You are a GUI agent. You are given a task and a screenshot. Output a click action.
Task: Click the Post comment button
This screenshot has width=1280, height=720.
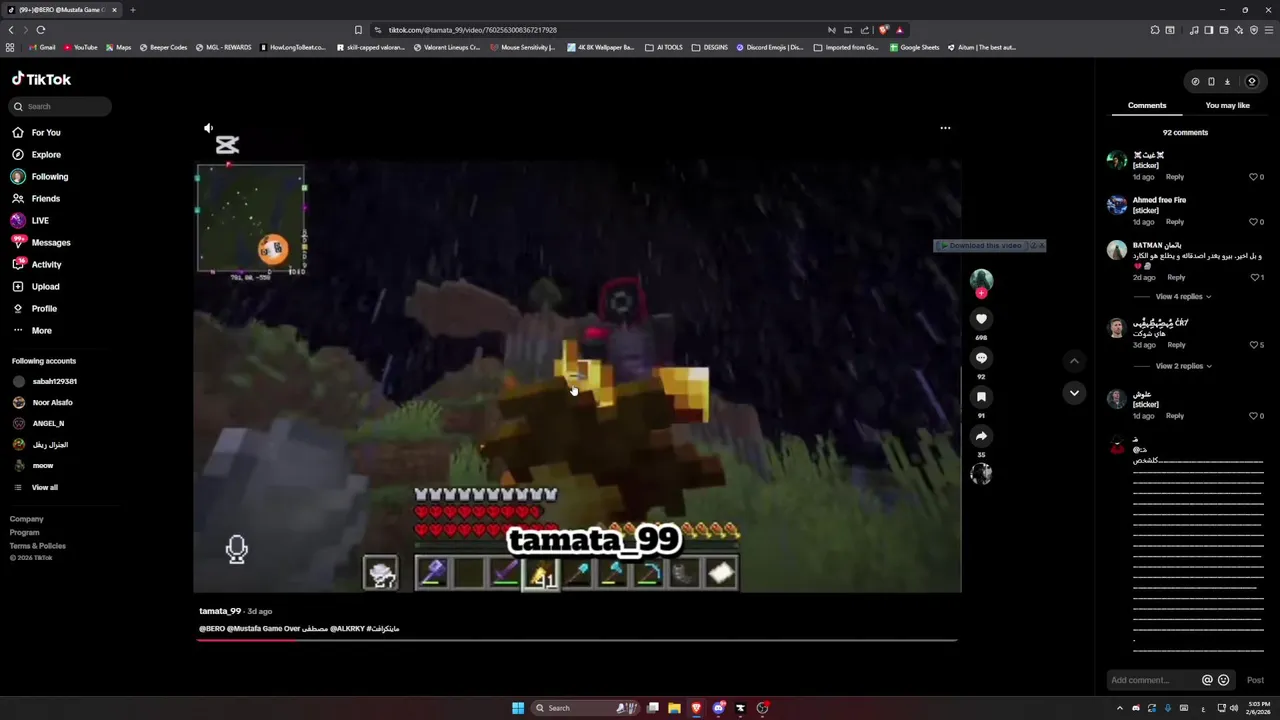[x=1255, y=680]
